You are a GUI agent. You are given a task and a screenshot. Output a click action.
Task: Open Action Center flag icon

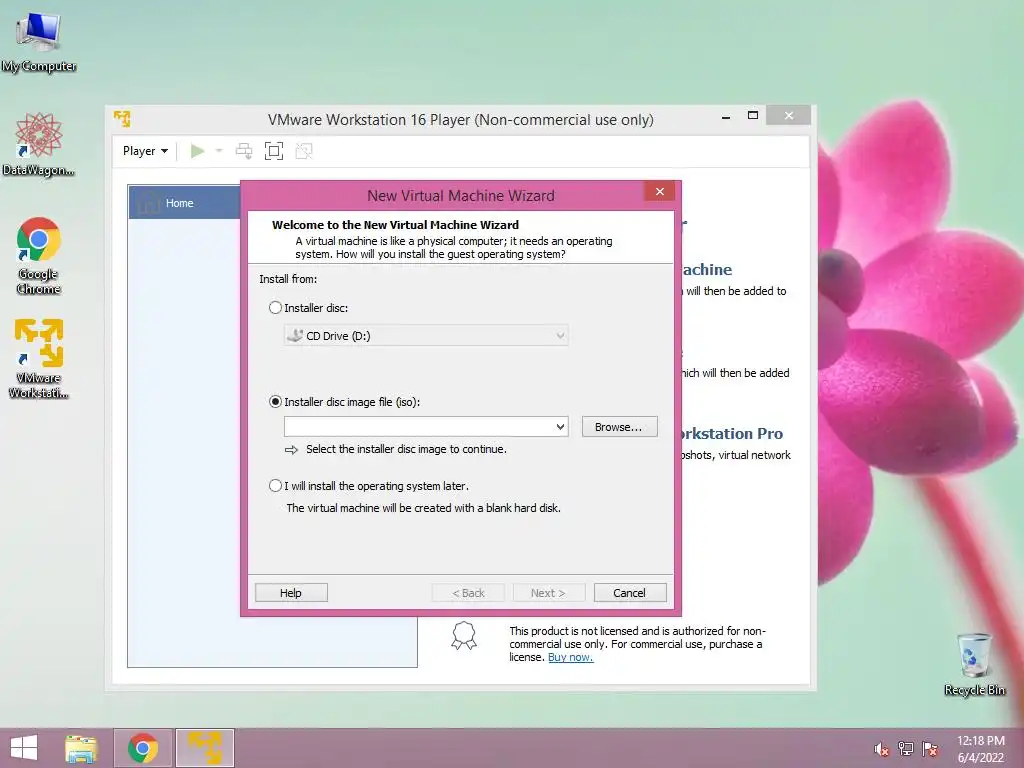[930, 749]
